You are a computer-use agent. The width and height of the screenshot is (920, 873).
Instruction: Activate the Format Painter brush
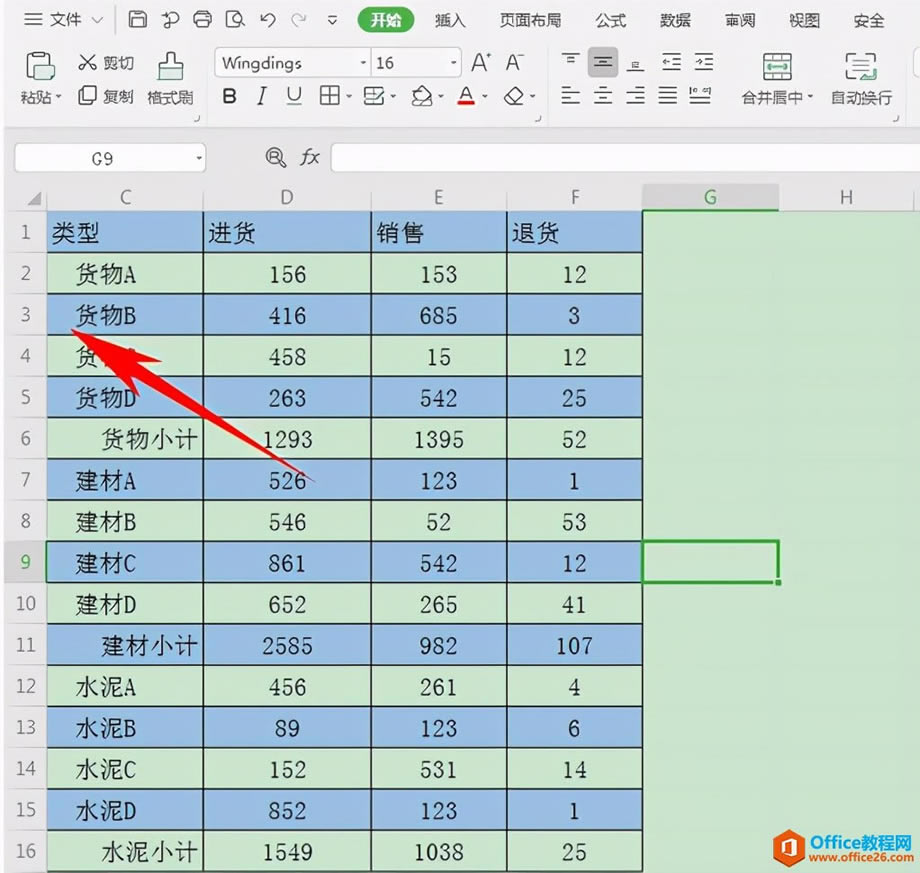(x=170, y=78)
